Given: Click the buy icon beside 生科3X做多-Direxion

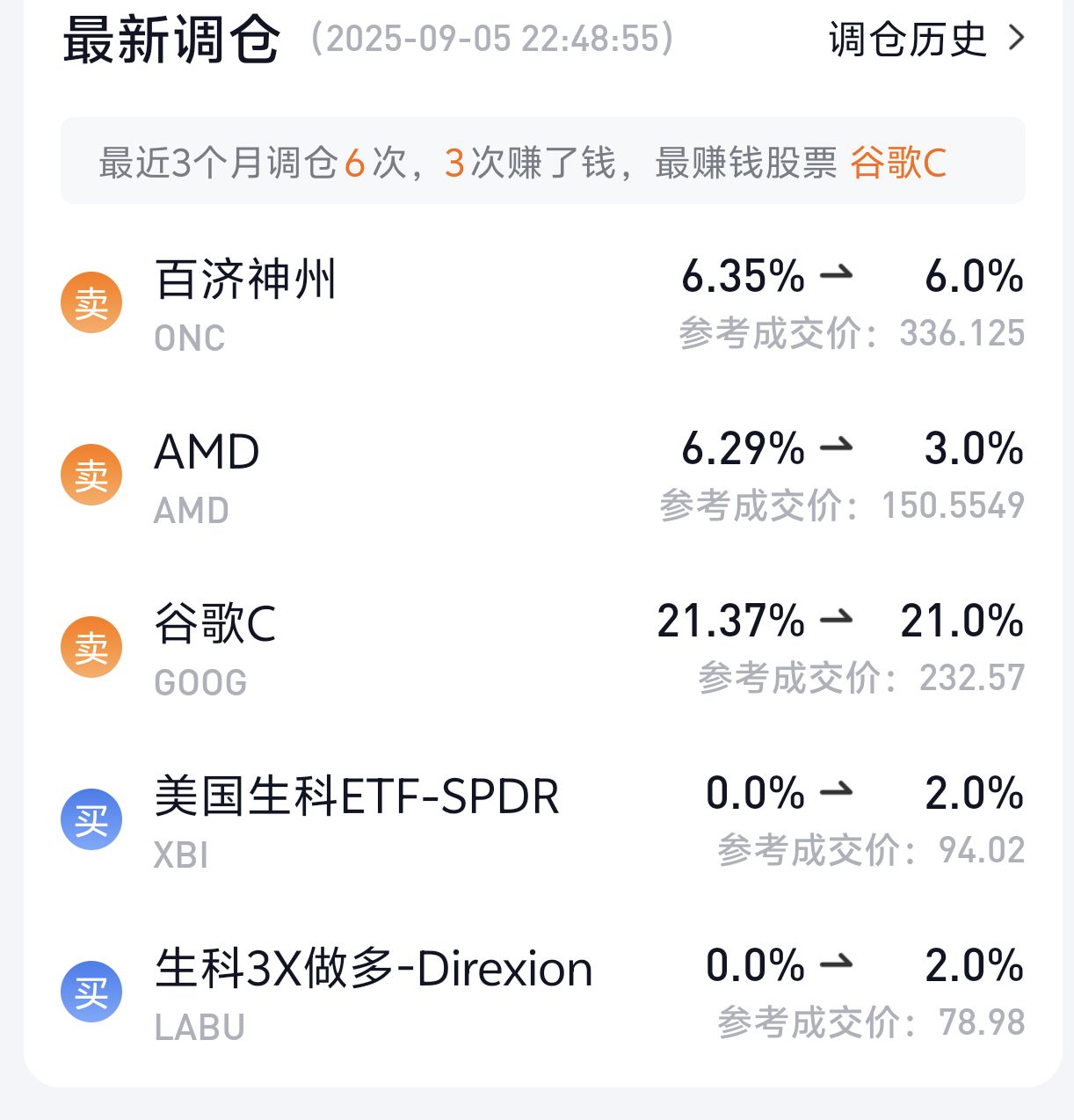Looking at the screenshot, I should 91,993.
